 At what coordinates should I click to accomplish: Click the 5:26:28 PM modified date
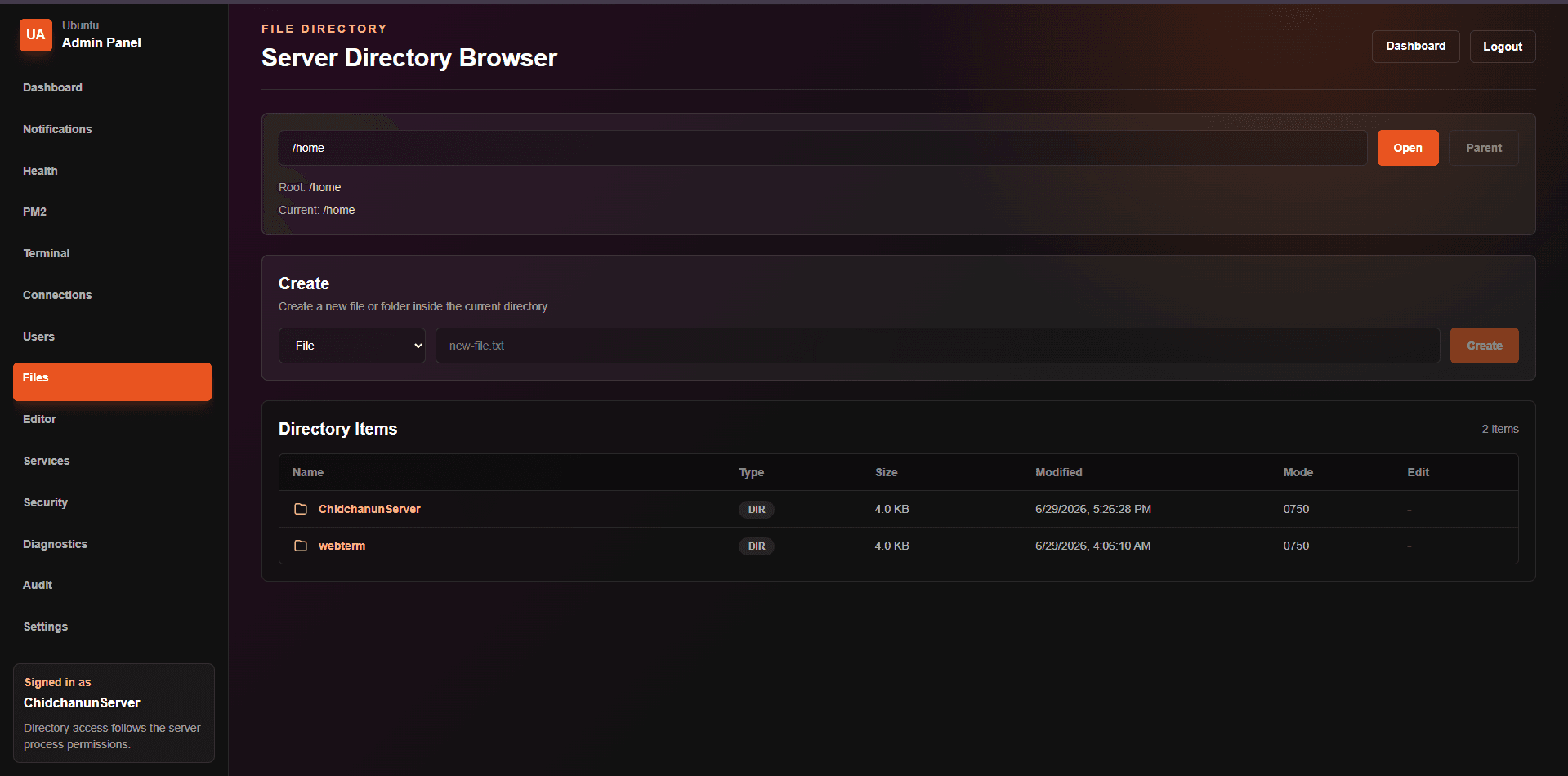1093,509
